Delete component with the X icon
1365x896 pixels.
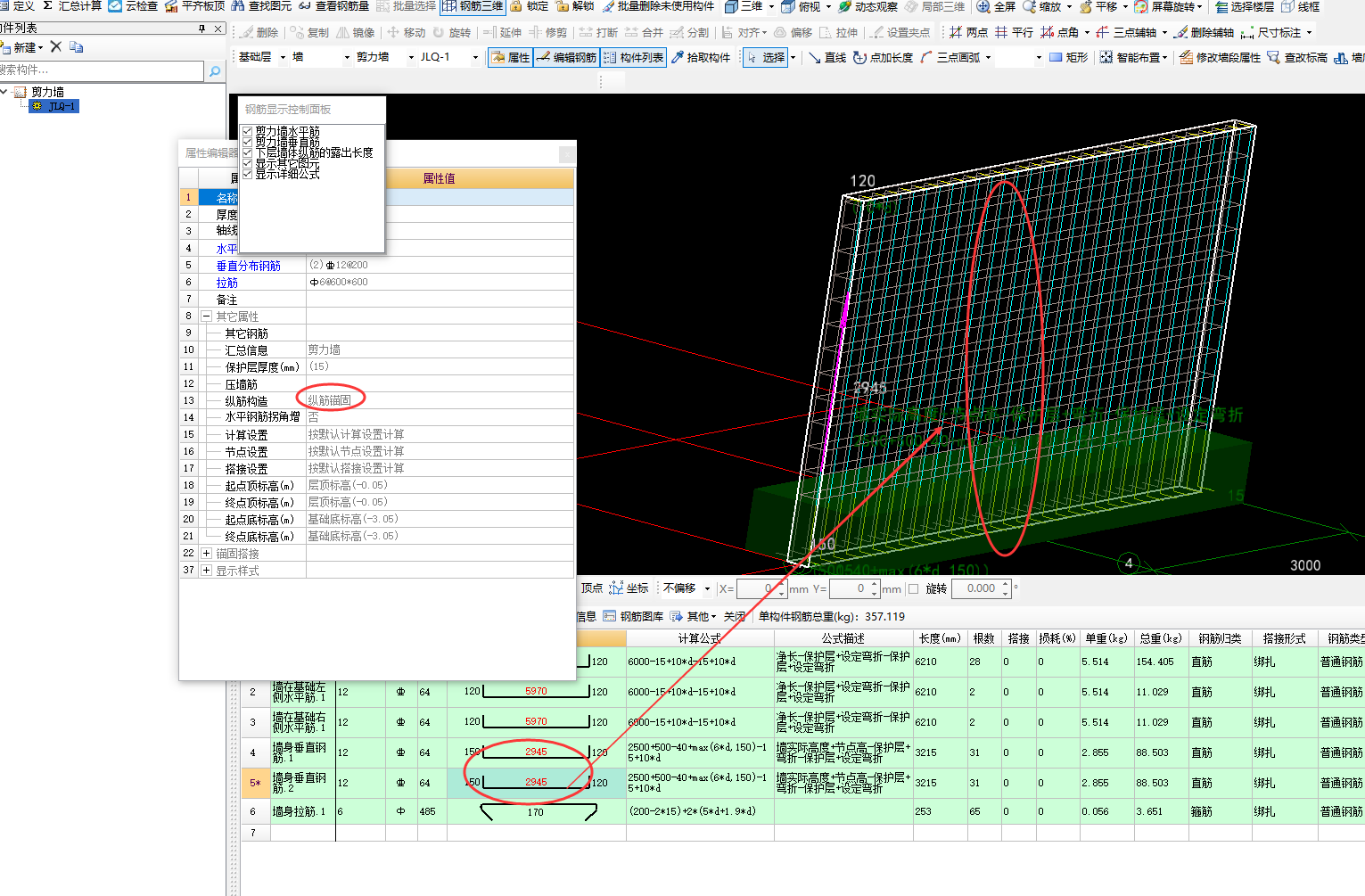pos(55,46)
